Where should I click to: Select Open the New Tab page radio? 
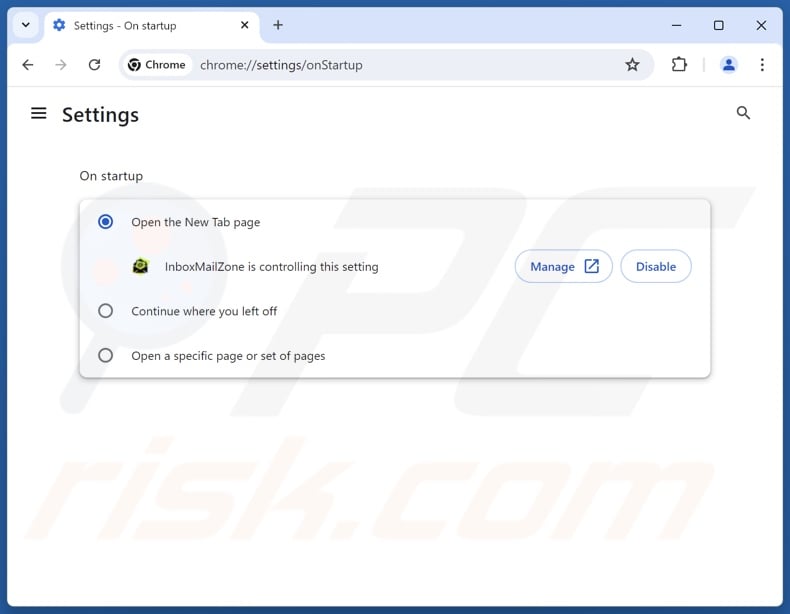point(105,222)
